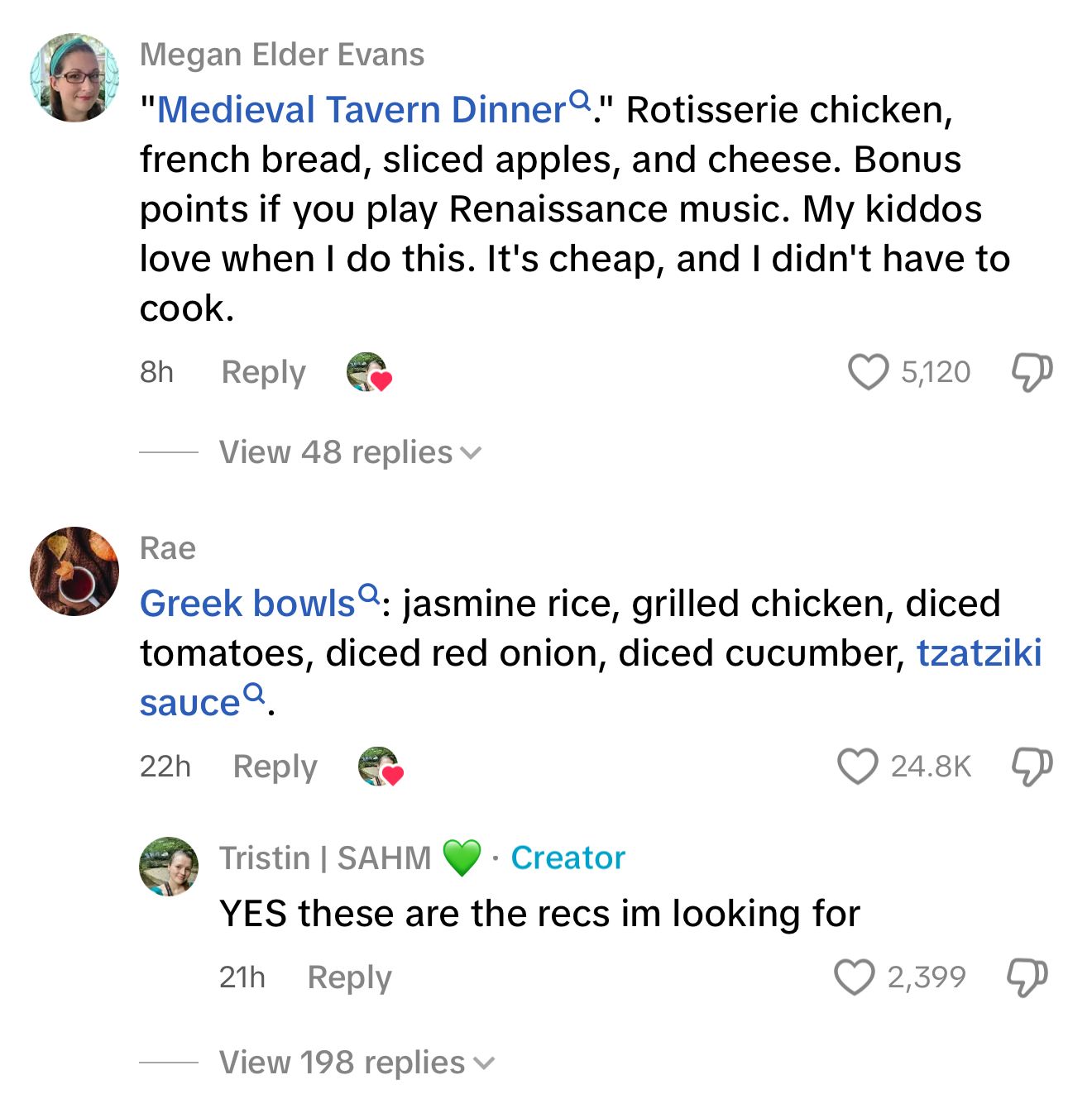Open the tzatziki sauce search link
Image resolution: width=1092 pixels, height=1094 pixels.
pyautogui.click(x=979, y=653)
